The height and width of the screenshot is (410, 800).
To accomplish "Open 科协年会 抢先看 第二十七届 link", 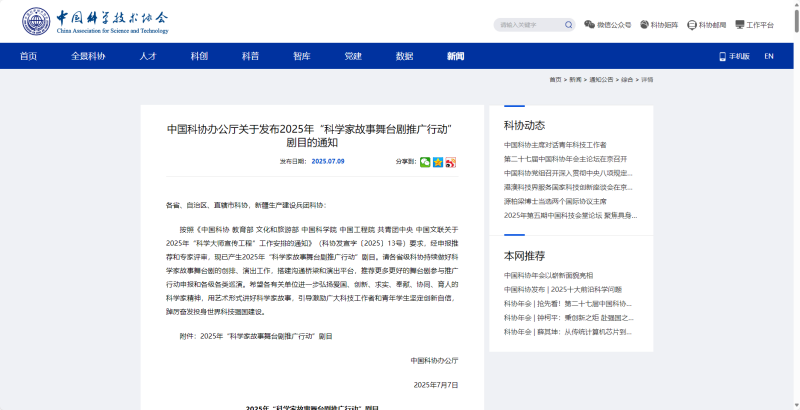I will (x=568, y=303).
